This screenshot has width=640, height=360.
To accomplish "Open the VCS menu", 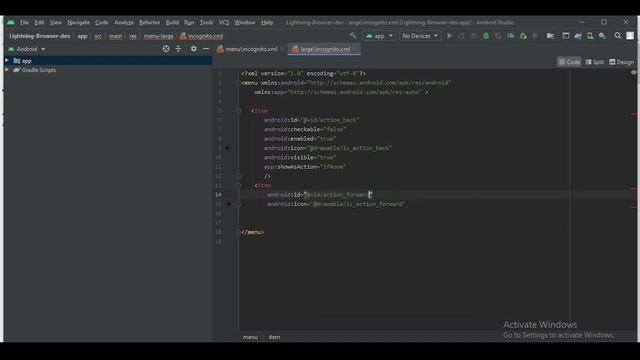I will [224, 22].
